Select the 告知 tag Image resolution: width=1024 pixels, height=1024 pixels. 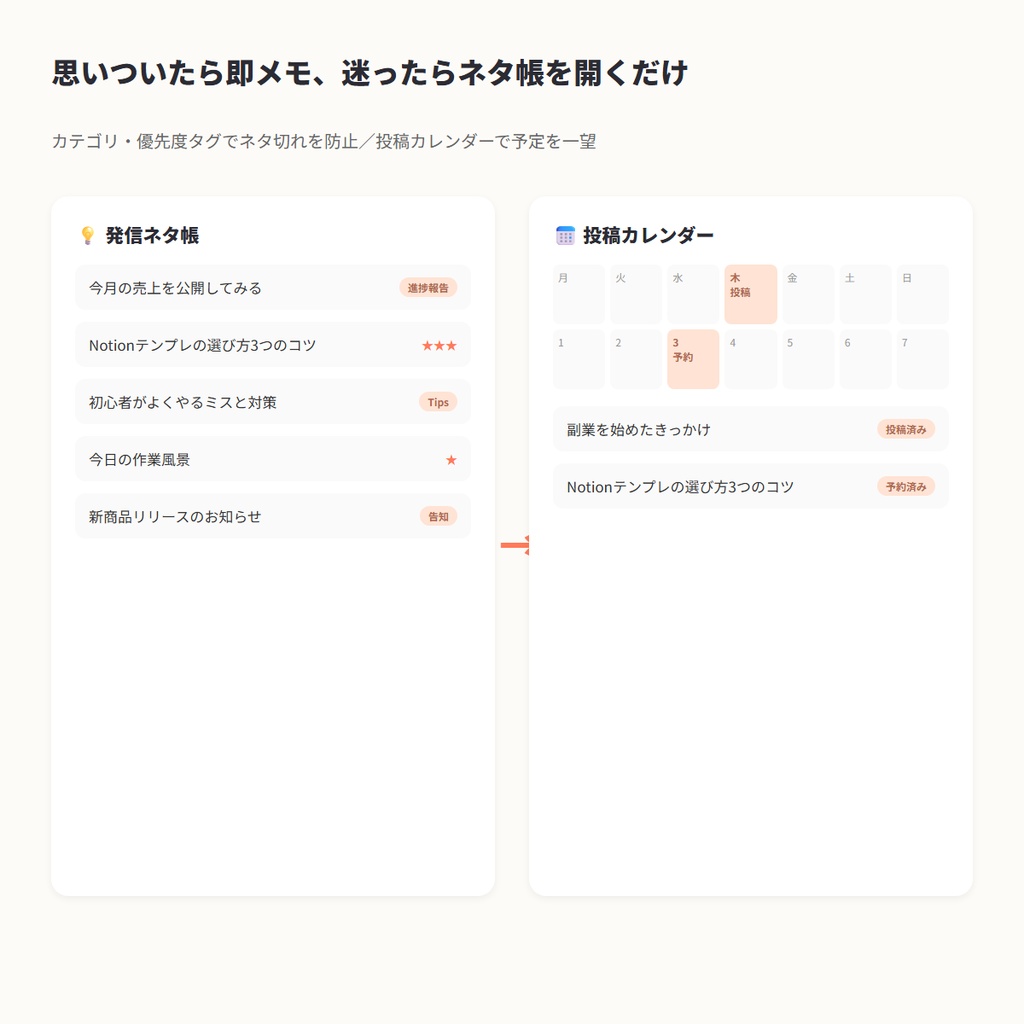(x=438, y=517)
